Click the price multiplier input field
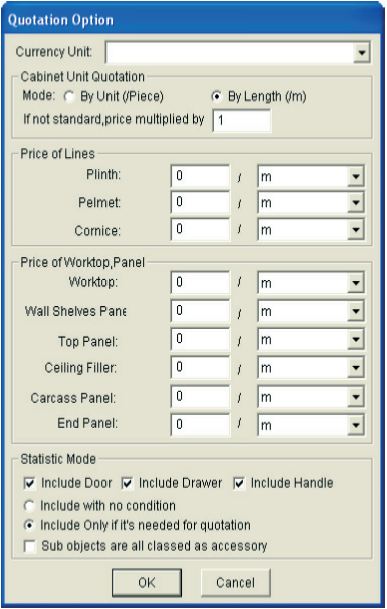This screenshot has height=609, width=387. pos(242,120)
